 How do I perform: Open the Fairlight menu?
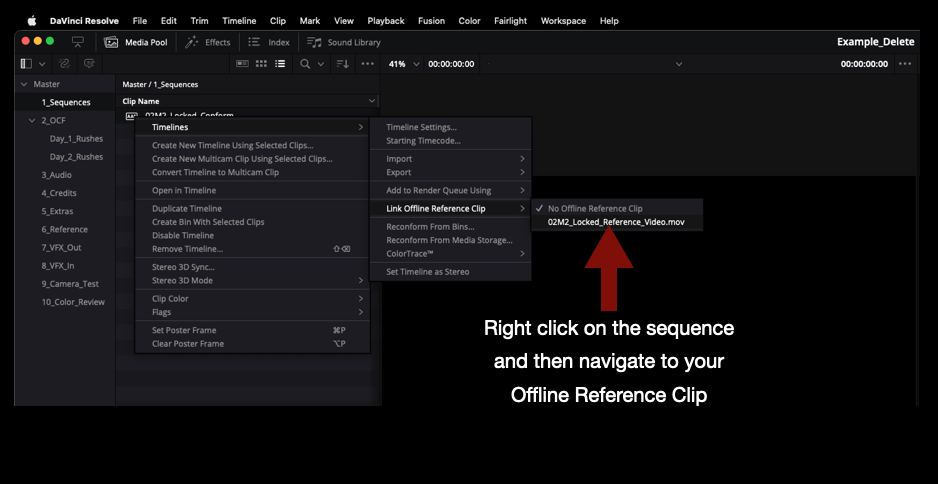point(510,20)
